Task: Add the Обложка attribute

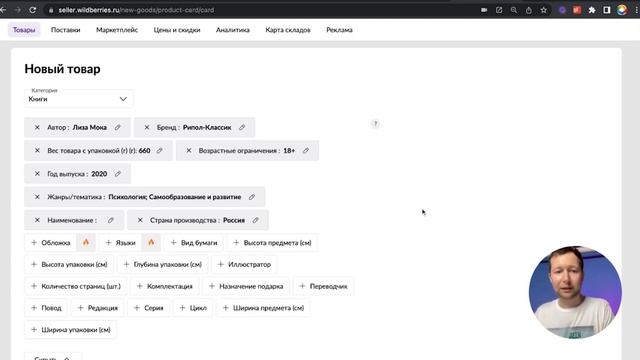Action: (51, 242)
